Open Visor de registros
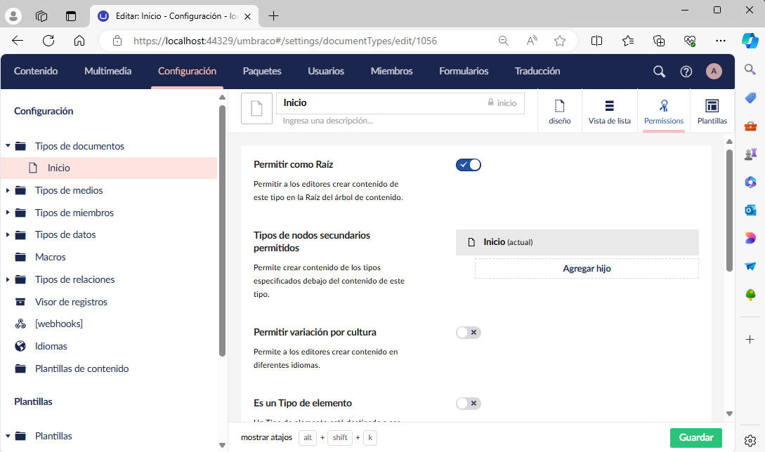This screenshot has width=765, height=452. pyautogui.click(x=71, y=302)
